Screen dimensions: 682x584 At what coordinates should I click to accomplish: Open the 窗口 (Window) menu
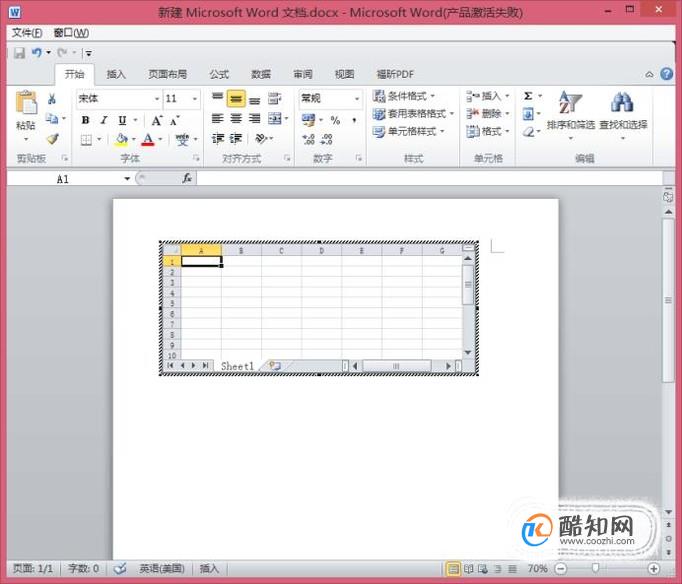71,33
